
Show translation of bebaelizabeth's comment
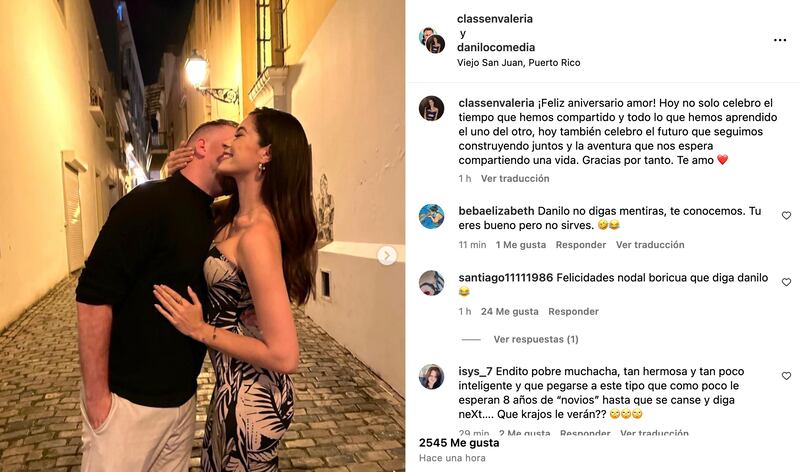click(x=650, y=245)
